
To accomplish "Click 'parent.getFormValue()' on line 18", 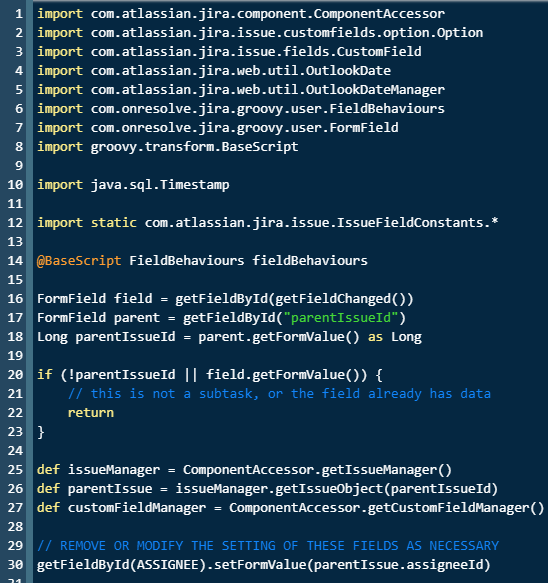I will click(279, 337).
